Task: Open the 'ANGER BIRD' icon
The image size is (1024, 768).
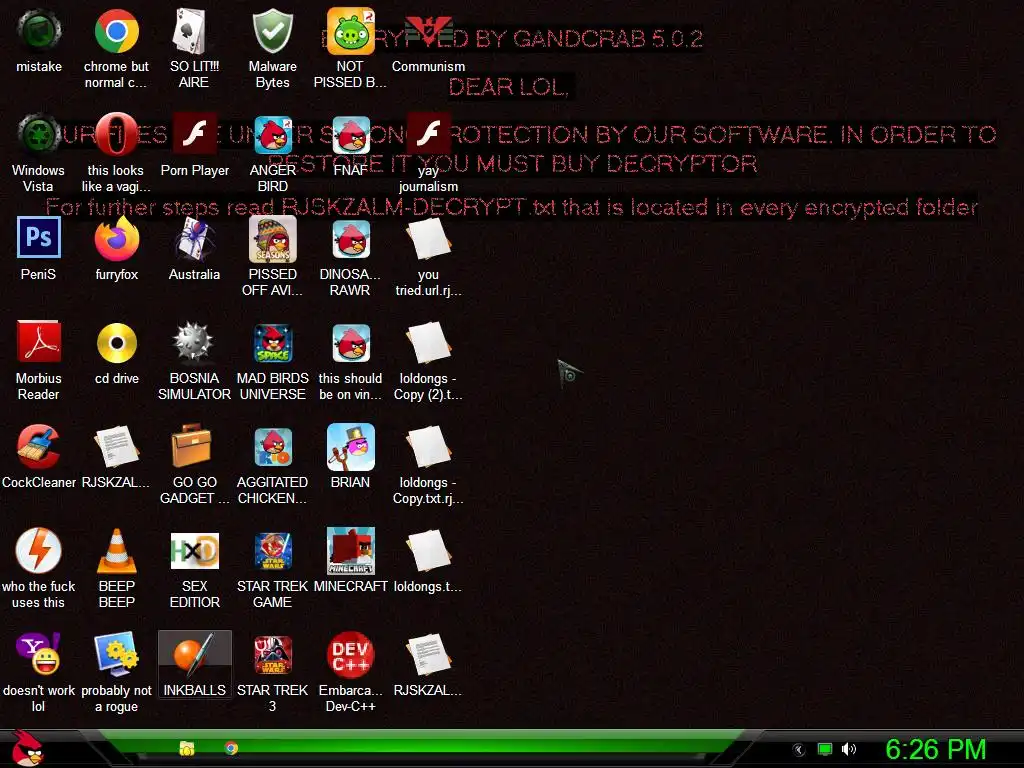Action: click(272, 135)
